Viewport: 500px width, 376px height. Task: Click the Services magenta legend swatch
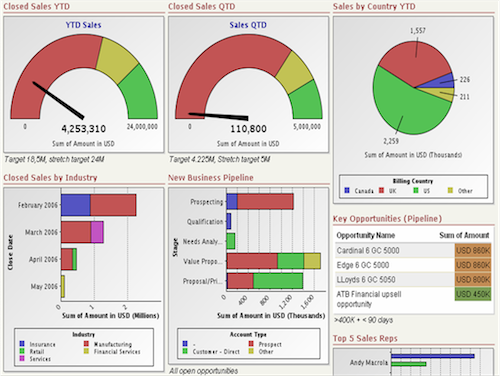(22, 358)
